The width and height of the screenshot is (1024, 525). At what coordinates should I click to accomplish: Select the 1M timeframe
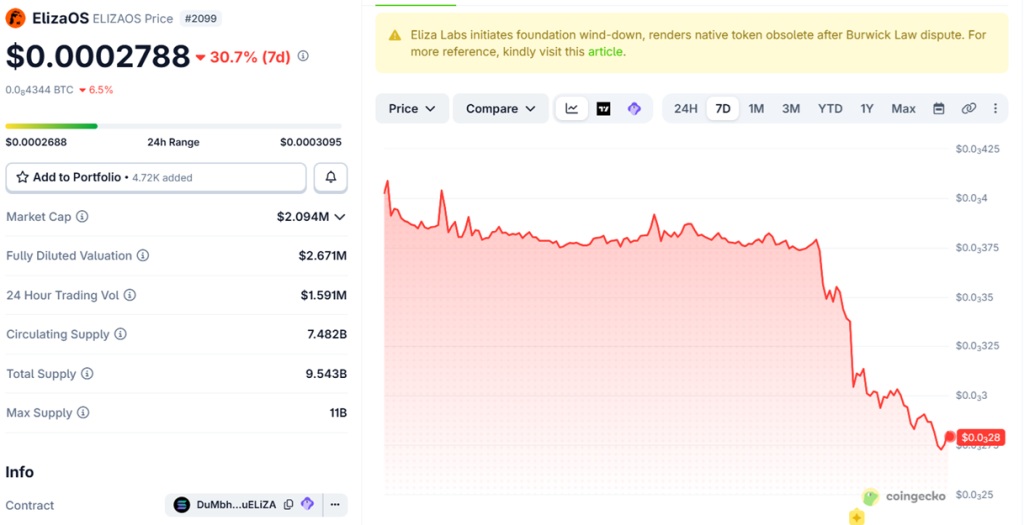point(756,108)
